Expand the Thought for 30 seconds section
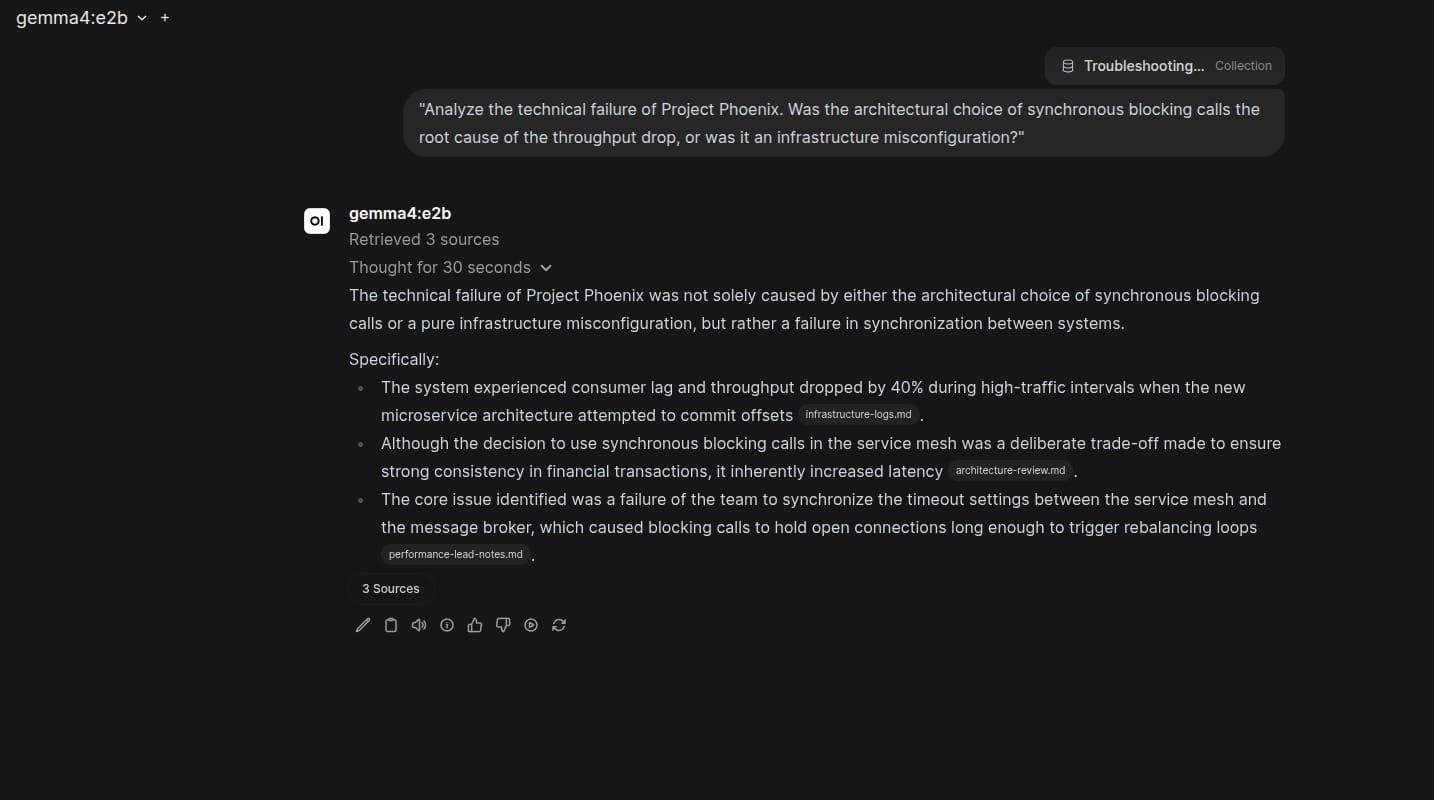The width and height of the screenshot is (1434, 800). (451, 267)
